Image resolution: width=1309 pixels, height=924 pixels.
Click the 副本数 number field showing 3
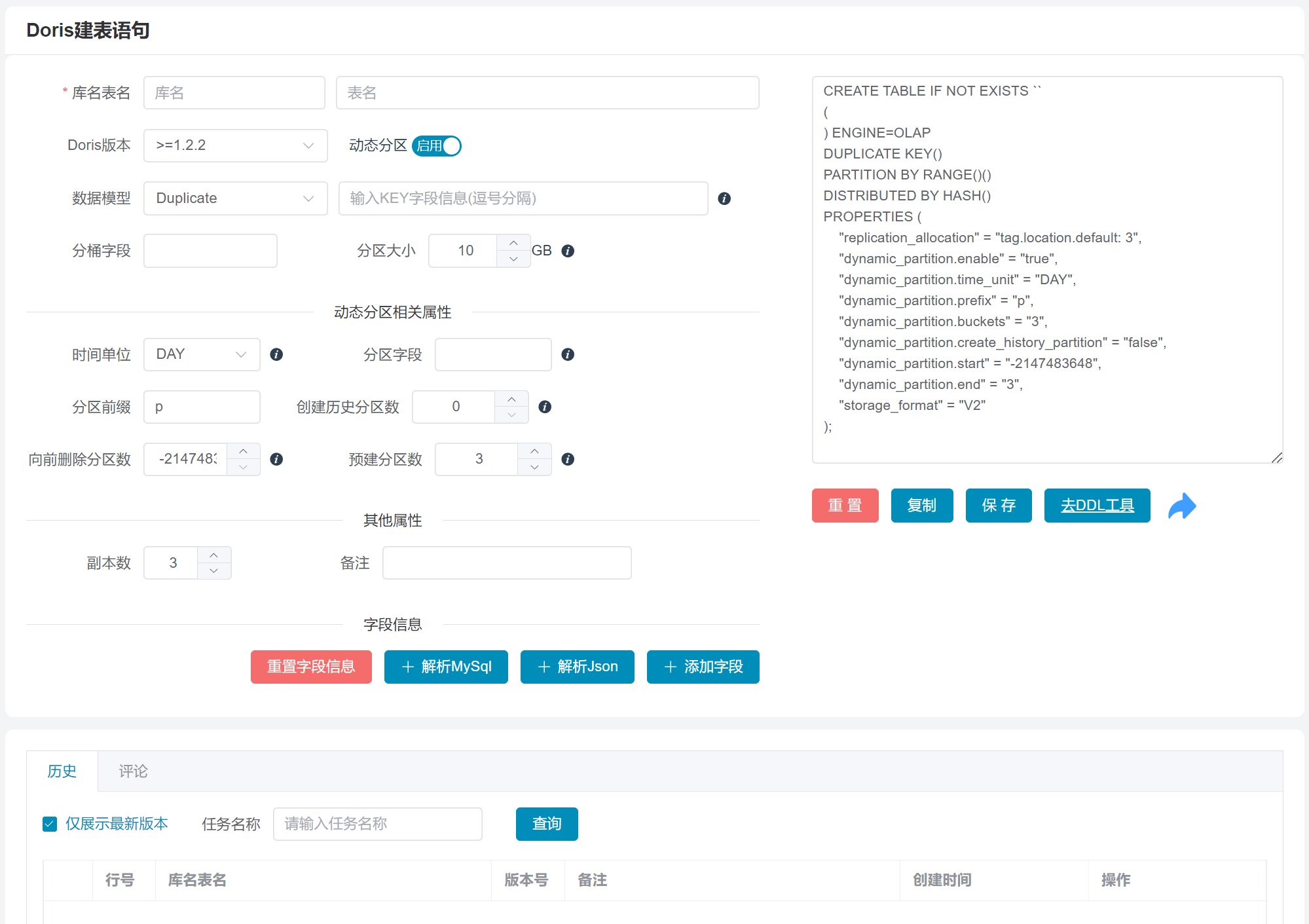point(172,563)
